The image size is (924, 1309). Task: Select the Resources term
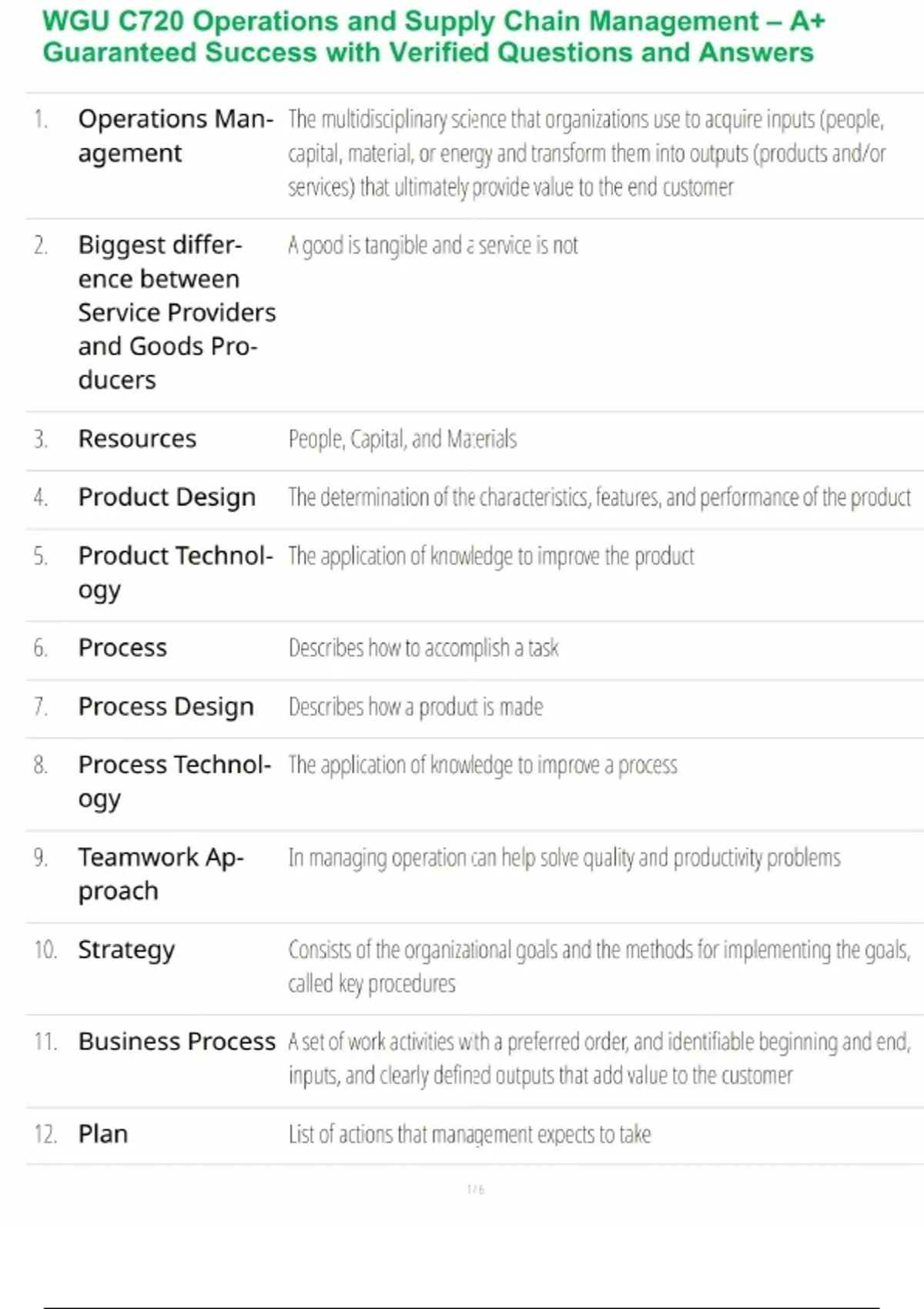pos(137,439)
